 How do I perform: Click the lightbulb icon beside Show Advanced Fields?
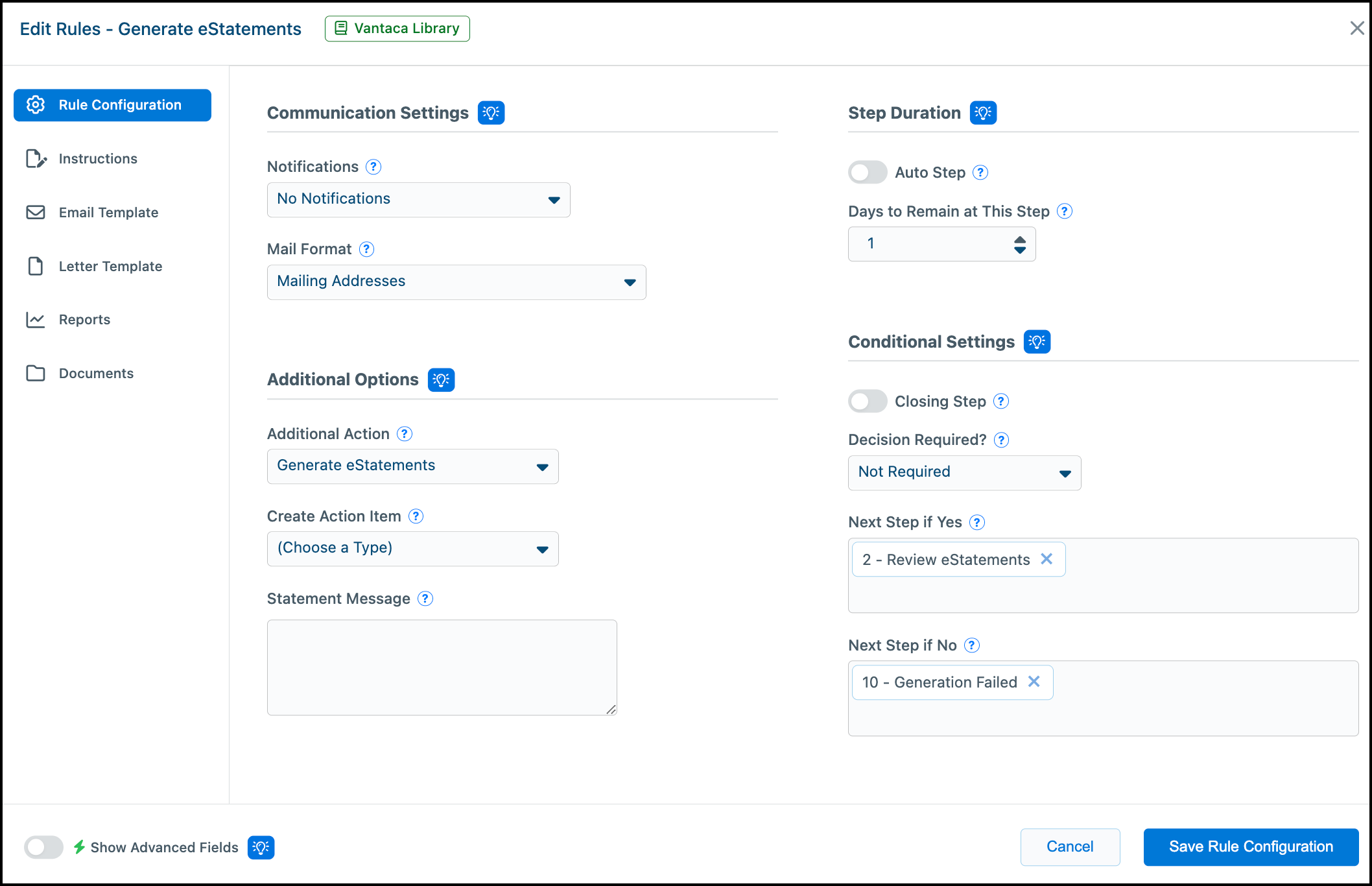tap(261, 847)
